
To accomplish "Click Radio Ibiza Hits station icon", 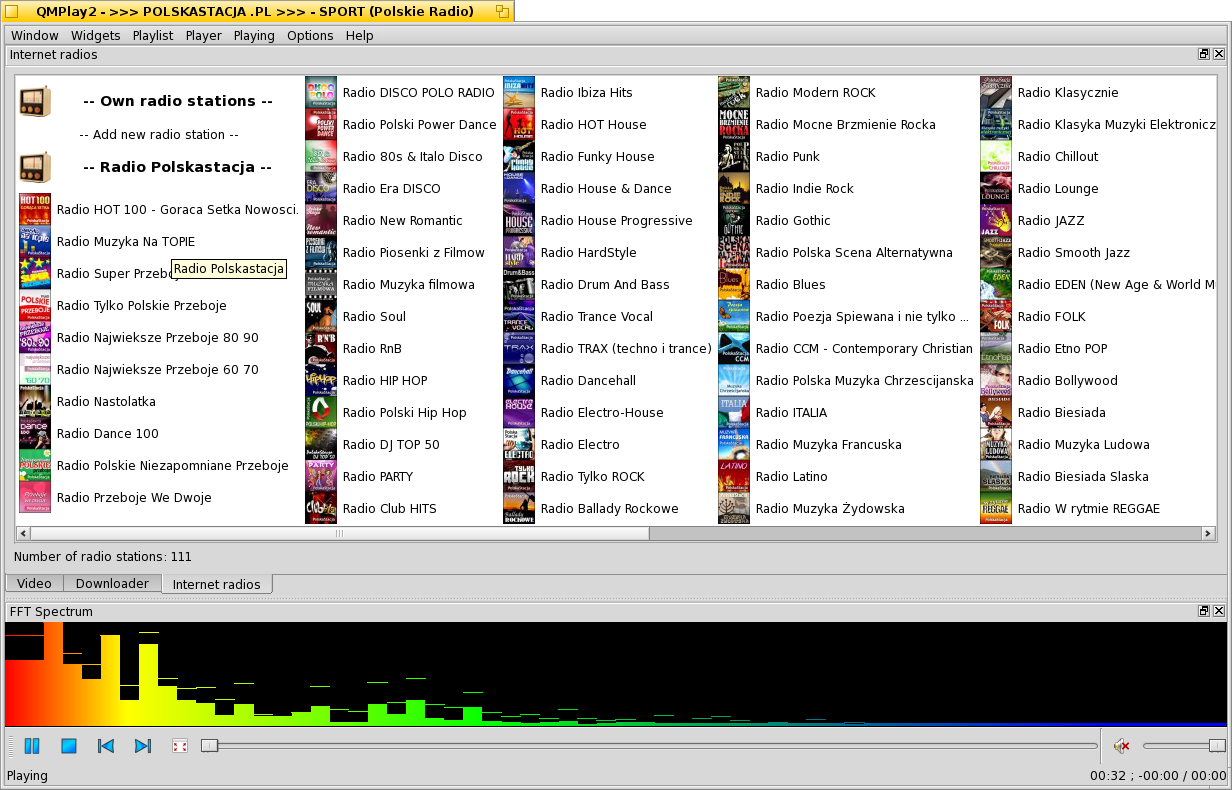I will click(519, 92).
